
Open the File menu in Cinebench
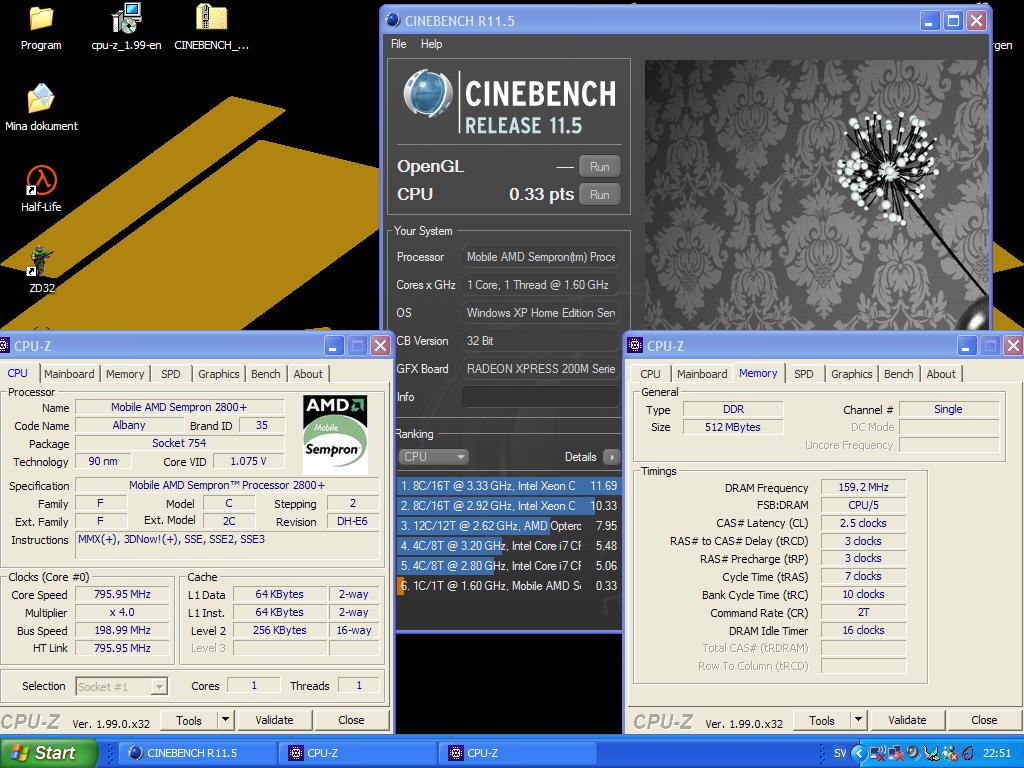click(x=398, y=44)
